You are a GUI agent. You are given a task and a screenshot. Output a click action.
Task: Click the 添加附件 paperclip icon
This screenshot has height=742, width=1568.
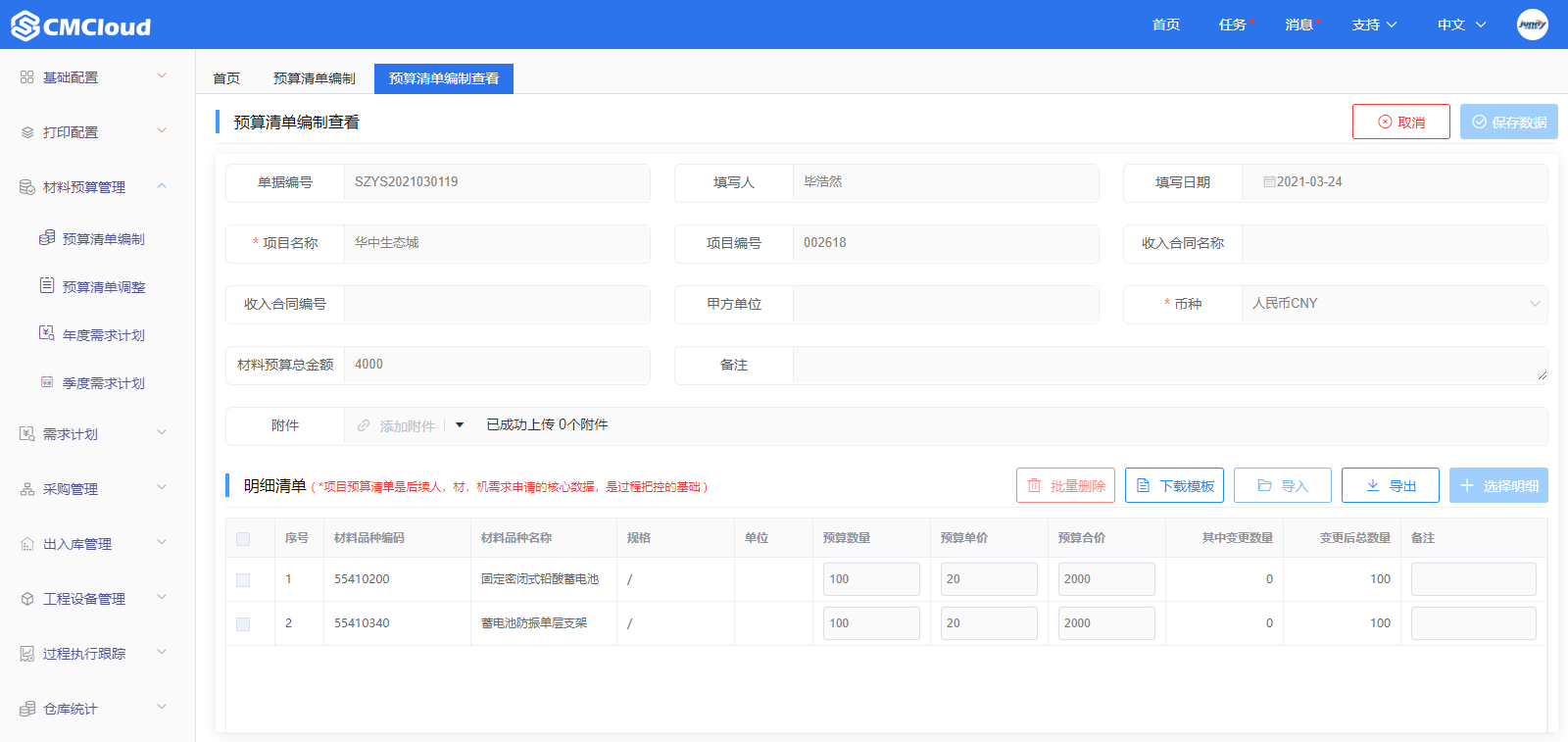point(364,426)
